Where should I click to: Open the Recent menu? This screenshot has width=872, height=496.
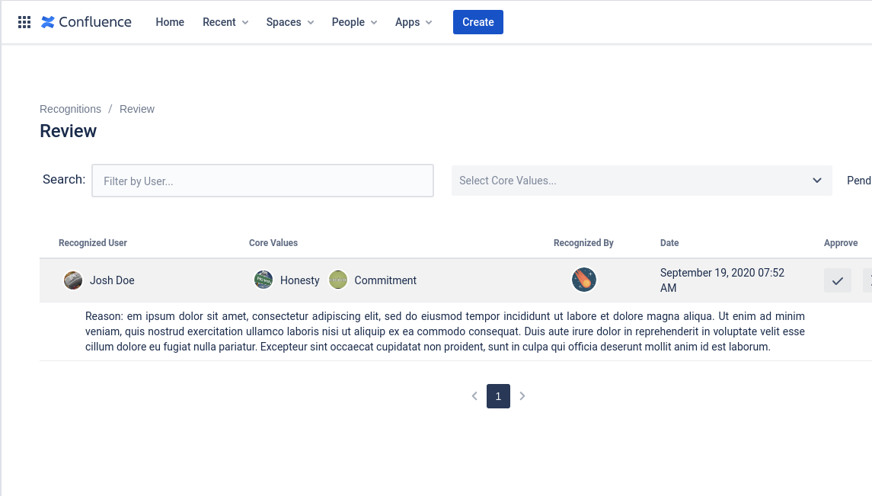(225, 22)
